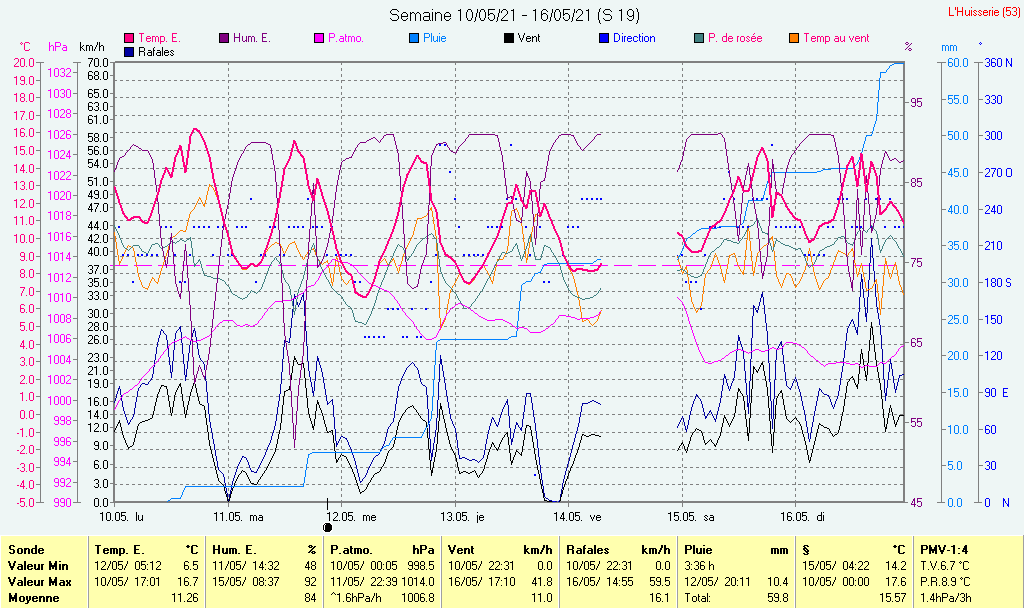Click the rain duration '3:36 h'
Viewport: 1024px width, 608px height.
[699, 566]
